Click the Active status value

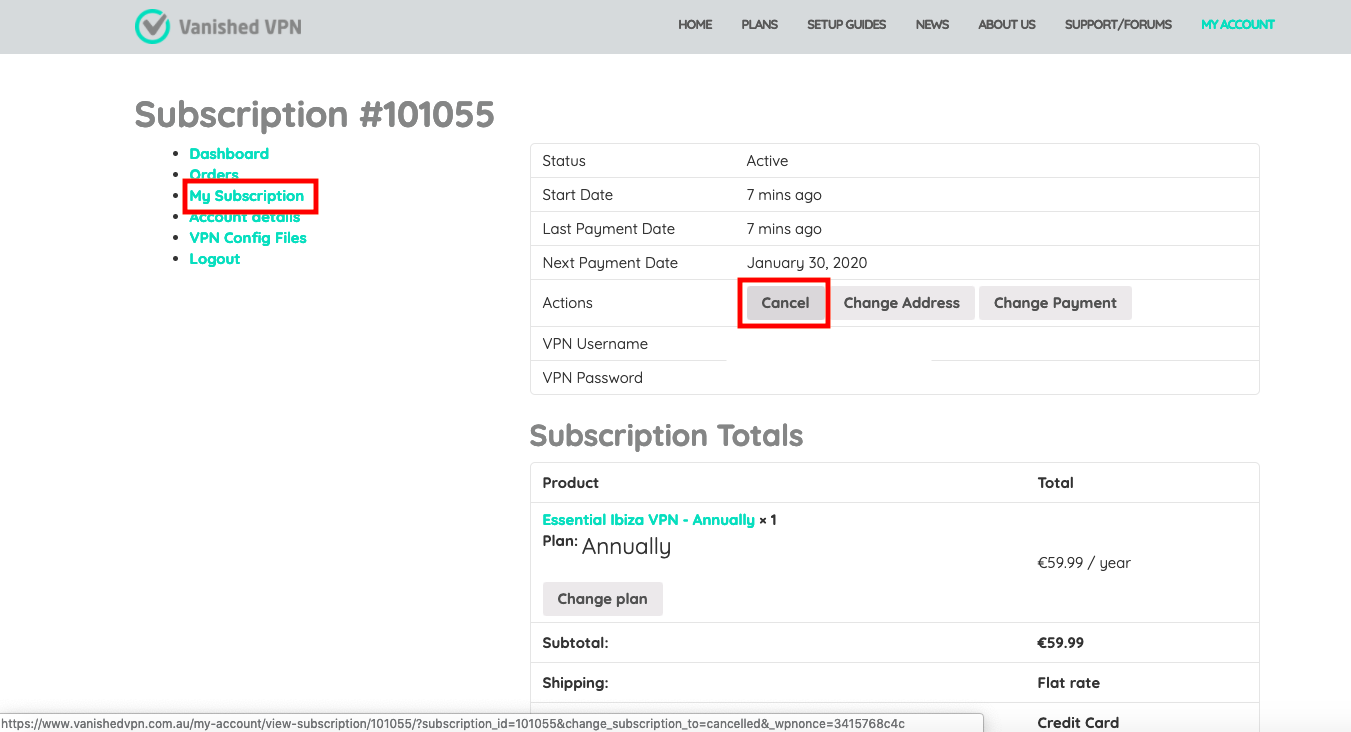pyautogui.click(x=767, y=161)
